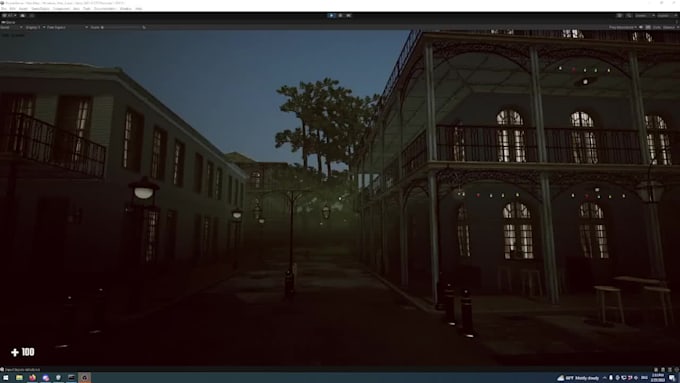Pause the running game
680x383 pixels.
click(340, 16)
